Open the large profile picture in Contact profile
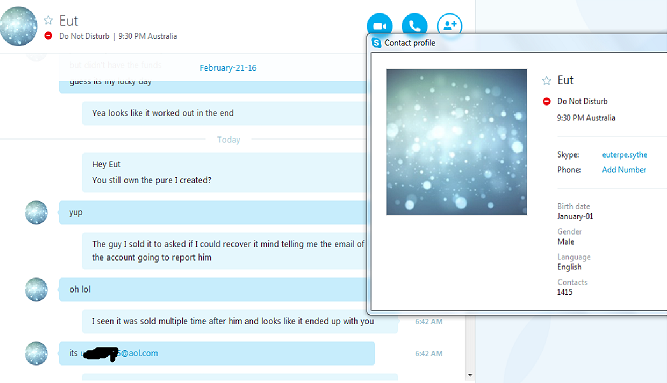Image resolution: width=667 pixels, height=383 pixels. coord(456,142)
